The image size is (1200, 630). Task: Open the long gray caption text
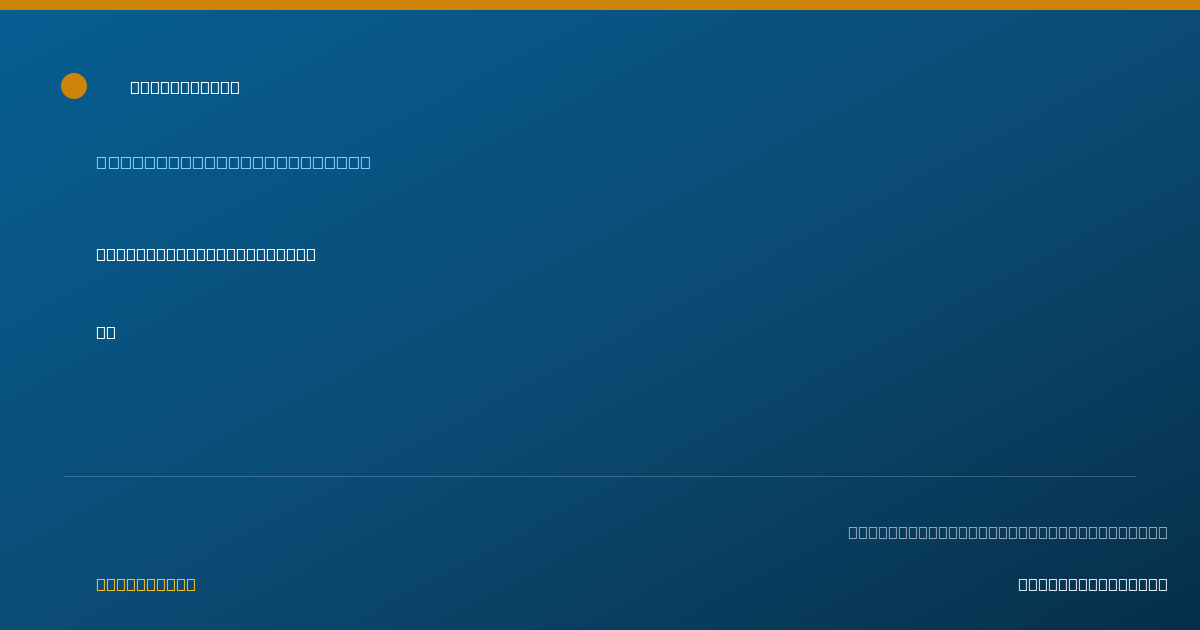[x=1008, y=532]
